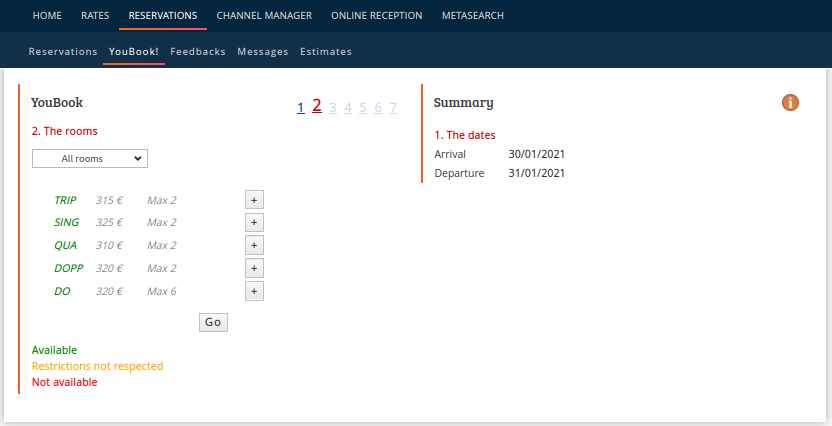832x426 pixels.
Task: Click the Go button
Action: [213, 322]
